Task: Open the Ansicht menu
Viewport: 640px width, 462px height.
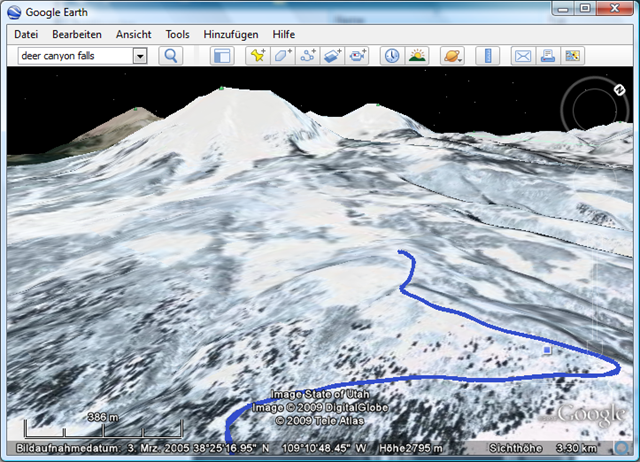Action: coord(133,34)
